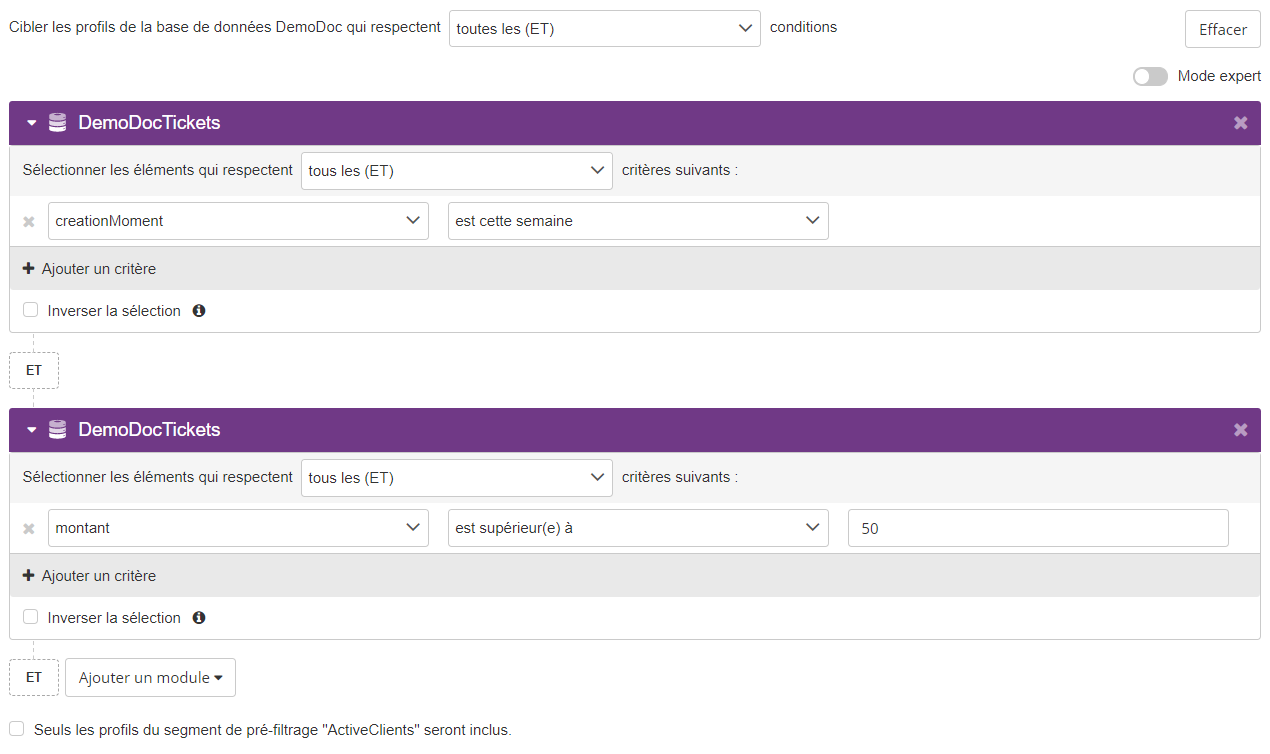Open the 'est cette semaine' operator dropdown
Viewport: 1270px width, 754px height.
pyautogui.click(x=637, y=221)
